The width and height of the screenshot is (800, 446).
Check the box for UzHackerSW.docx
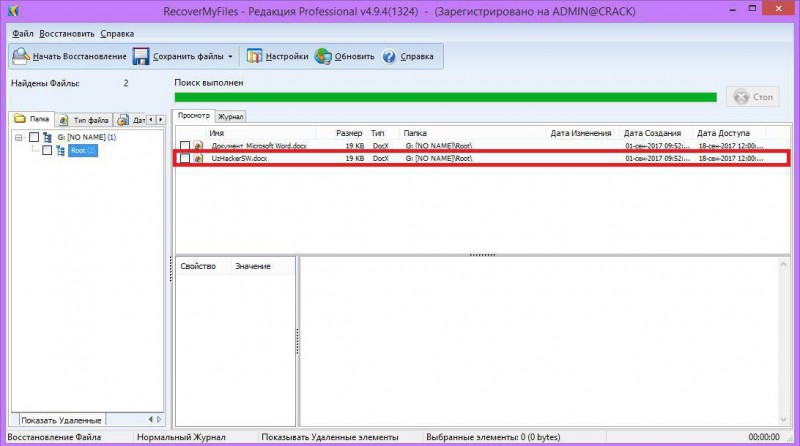pyautogui.click(x=185, y=159)
